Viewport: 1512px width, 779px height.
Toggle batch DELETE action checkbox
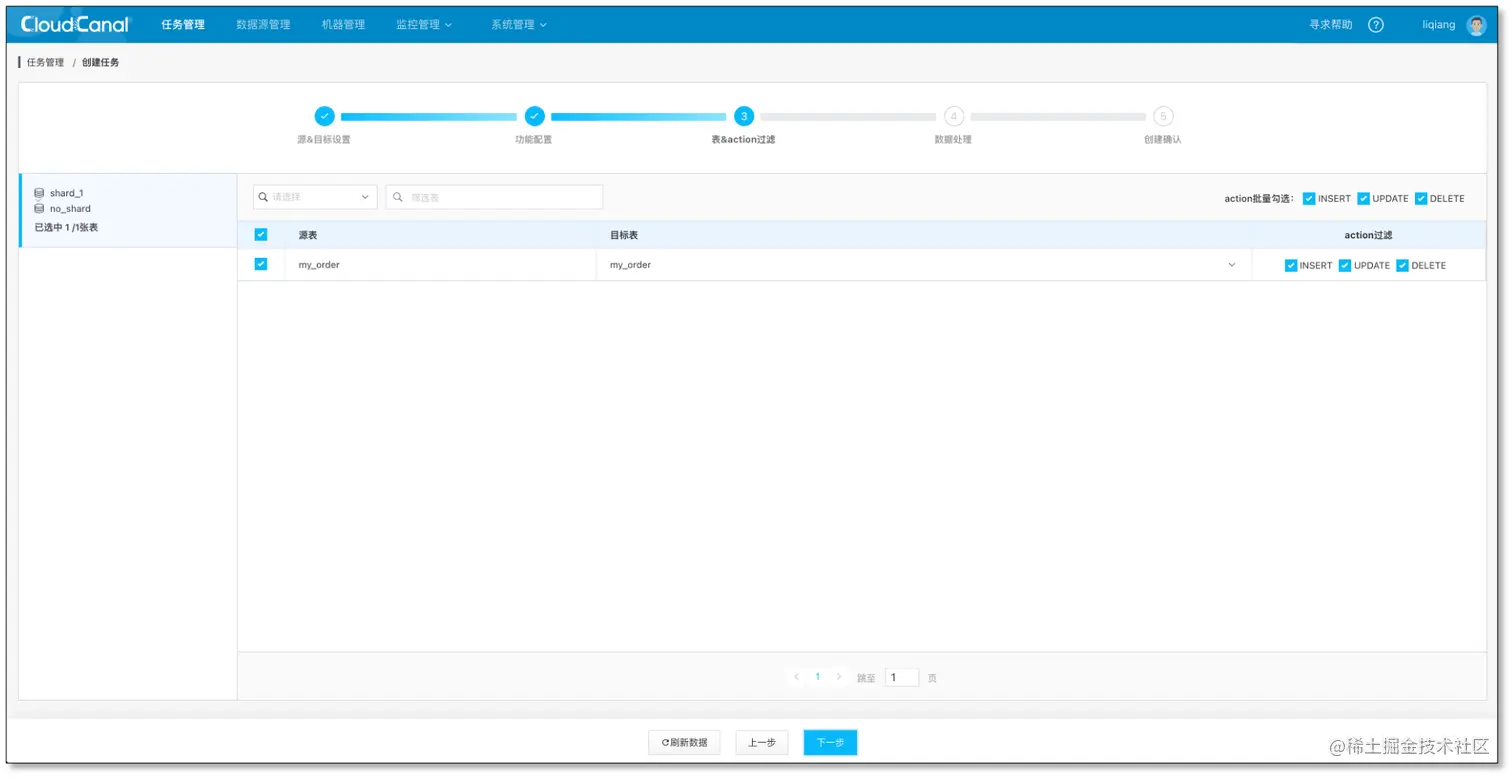click(1421, 198)
